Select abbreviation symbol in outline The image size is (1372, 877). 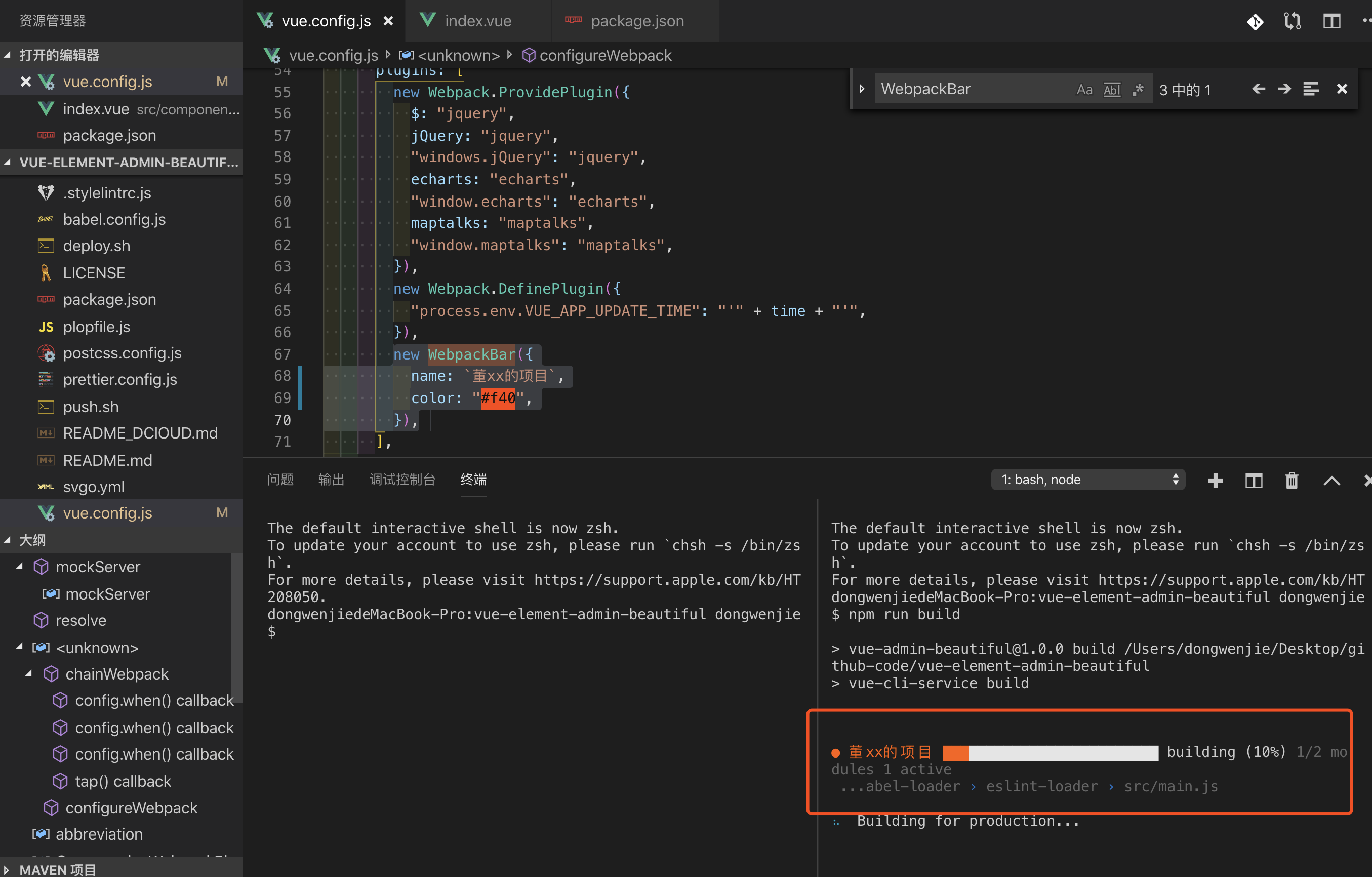click(99, 833)
